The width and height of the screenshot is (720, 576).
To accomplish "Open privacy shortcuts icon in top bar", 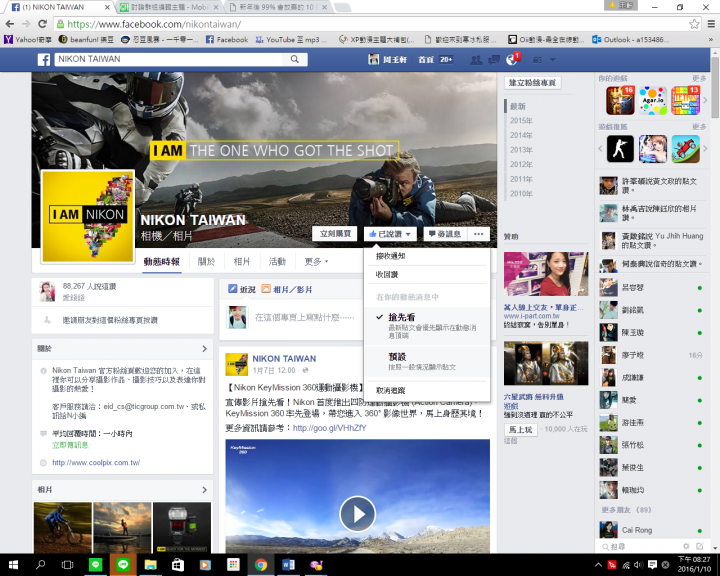I will [537, 60].
